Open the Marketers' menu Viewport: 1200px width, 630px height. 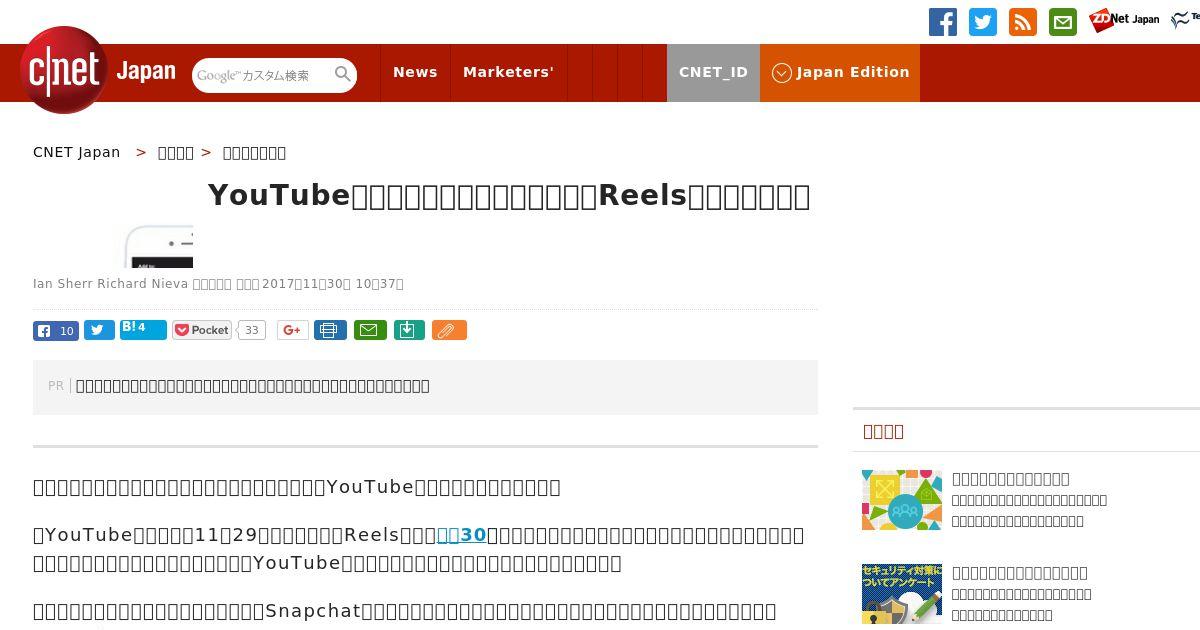click(508, 72)
